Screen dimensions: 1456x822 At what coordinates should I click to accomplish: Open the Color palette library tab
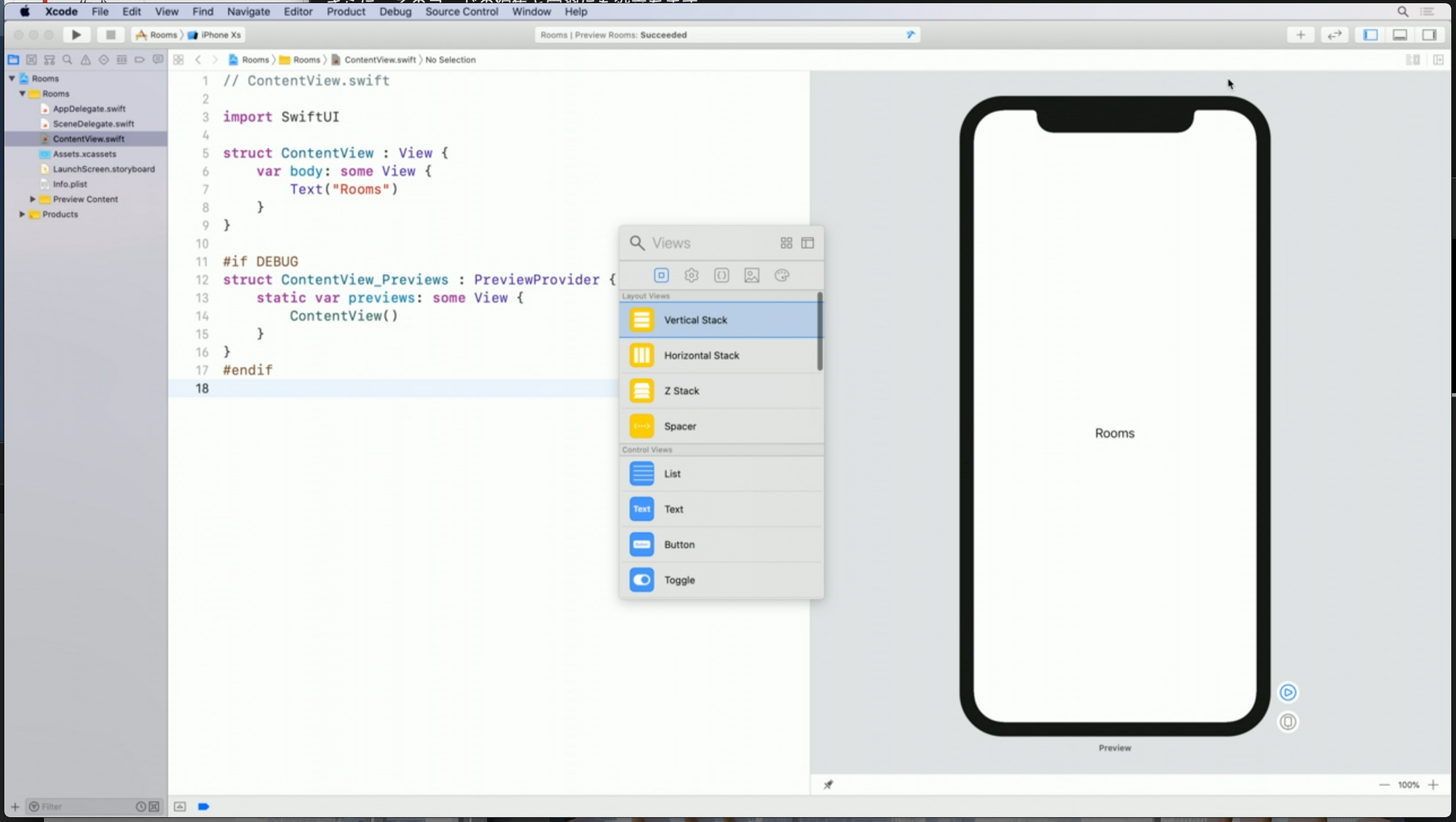[782, 275]
